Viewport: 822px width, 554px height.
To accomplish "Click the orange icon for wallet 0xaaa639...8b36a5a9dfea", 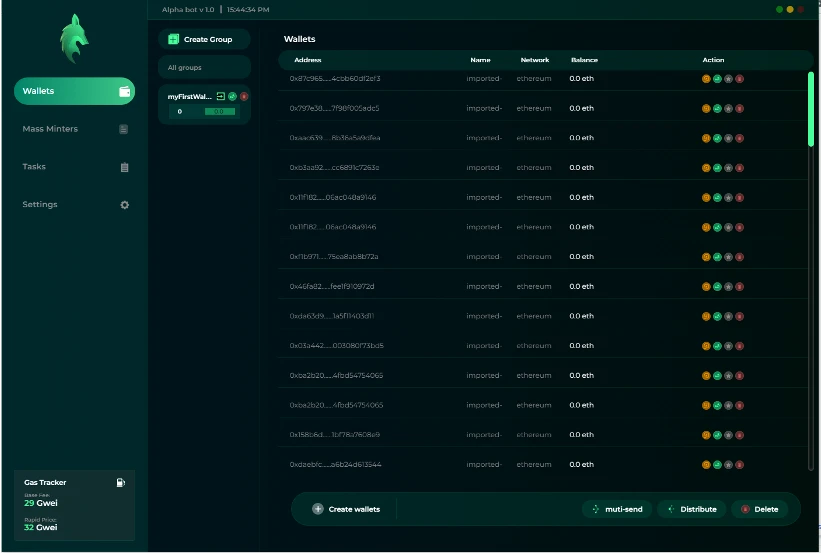I will click(x=706, y=138).
